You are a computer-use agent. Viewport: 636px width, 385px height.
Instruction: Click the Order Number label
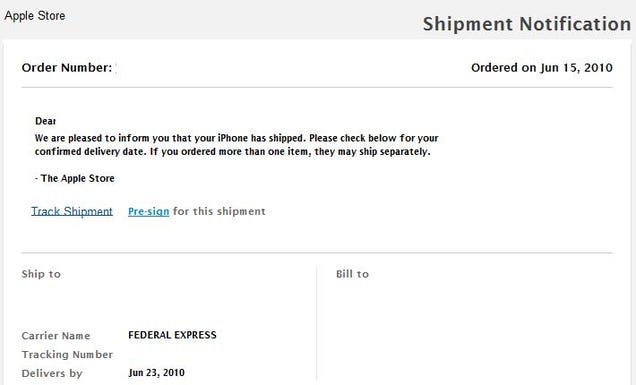point(67,68)
